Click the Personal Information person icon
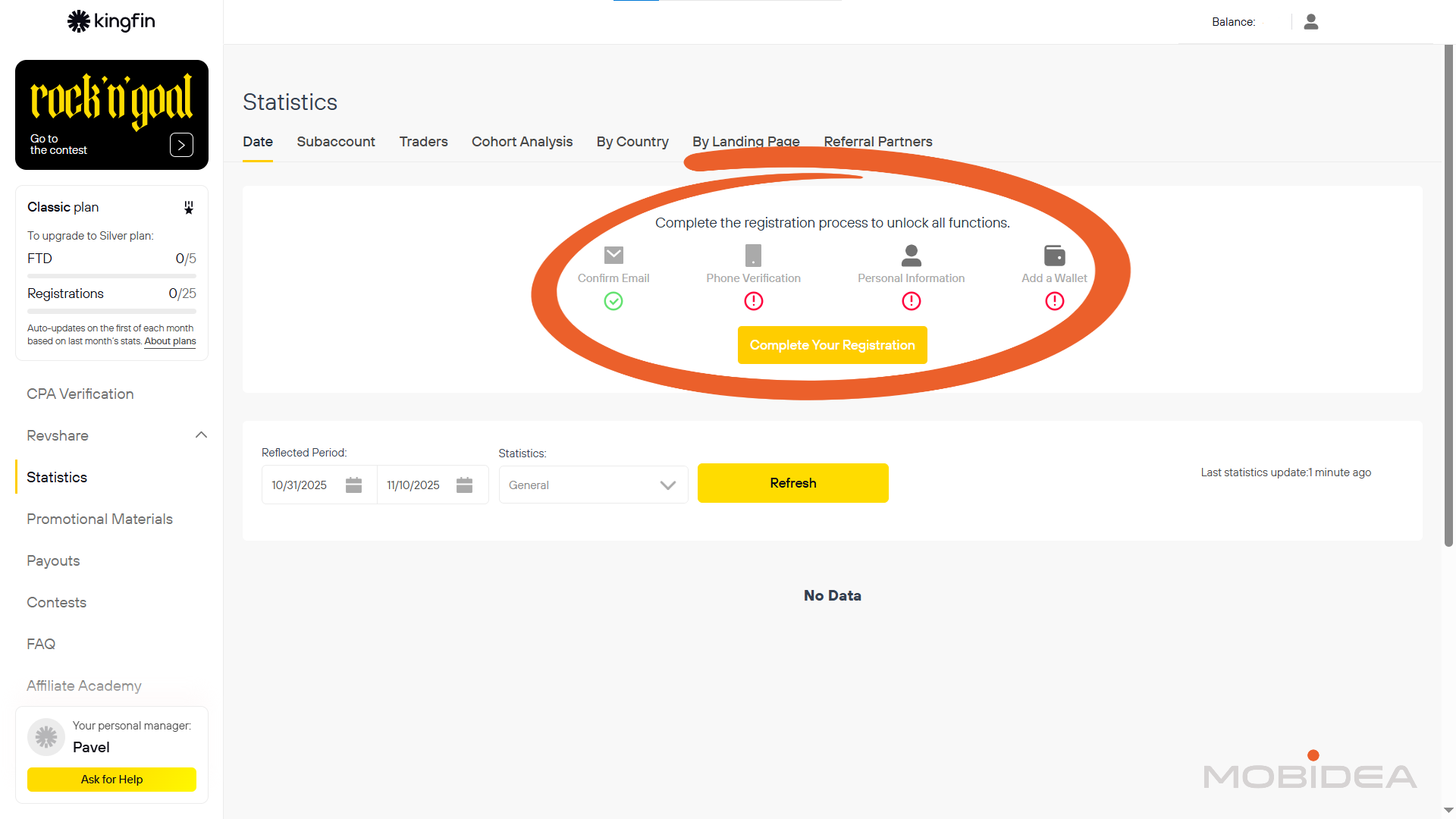This screenshot has height=819, width=1456. 911,255
